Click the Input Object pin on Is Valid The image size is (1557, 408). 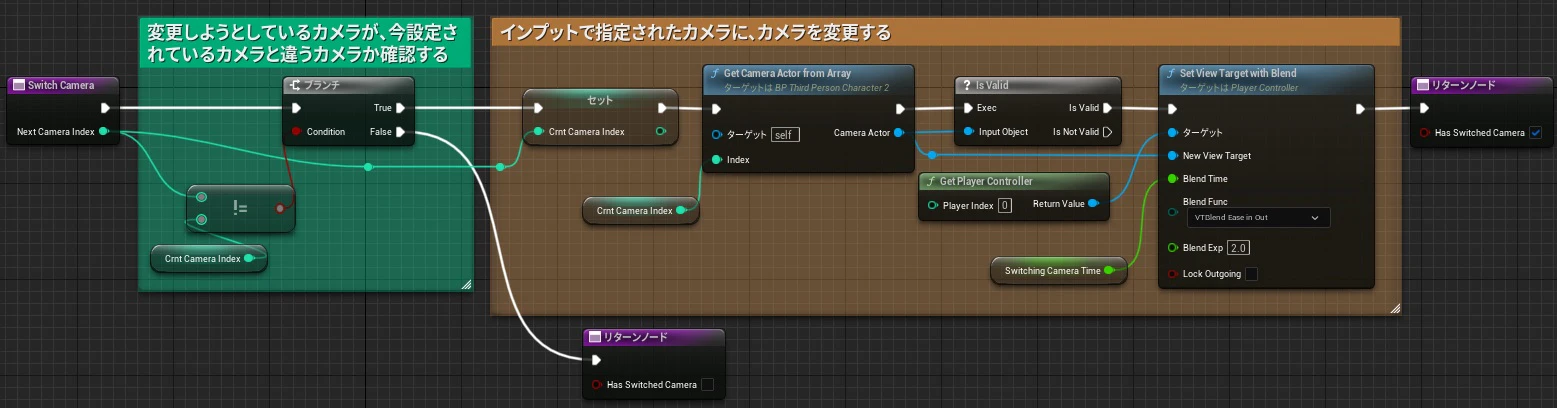[968, 131]
